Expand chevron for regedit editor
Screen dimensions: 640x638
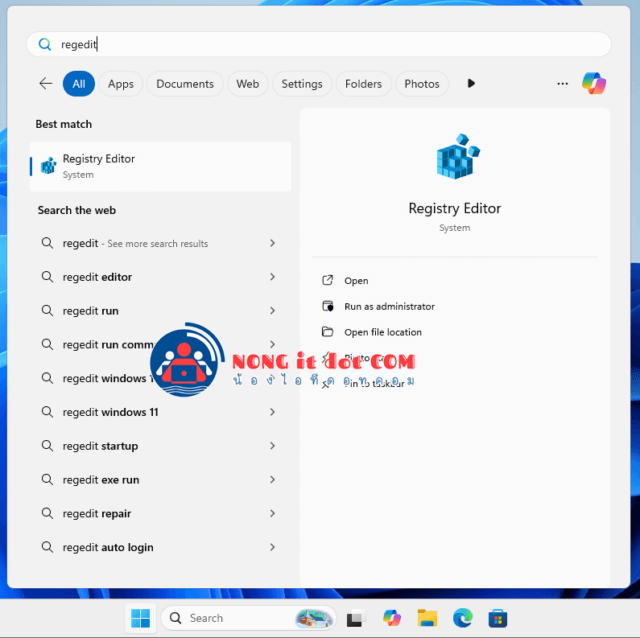click(272, 277)
